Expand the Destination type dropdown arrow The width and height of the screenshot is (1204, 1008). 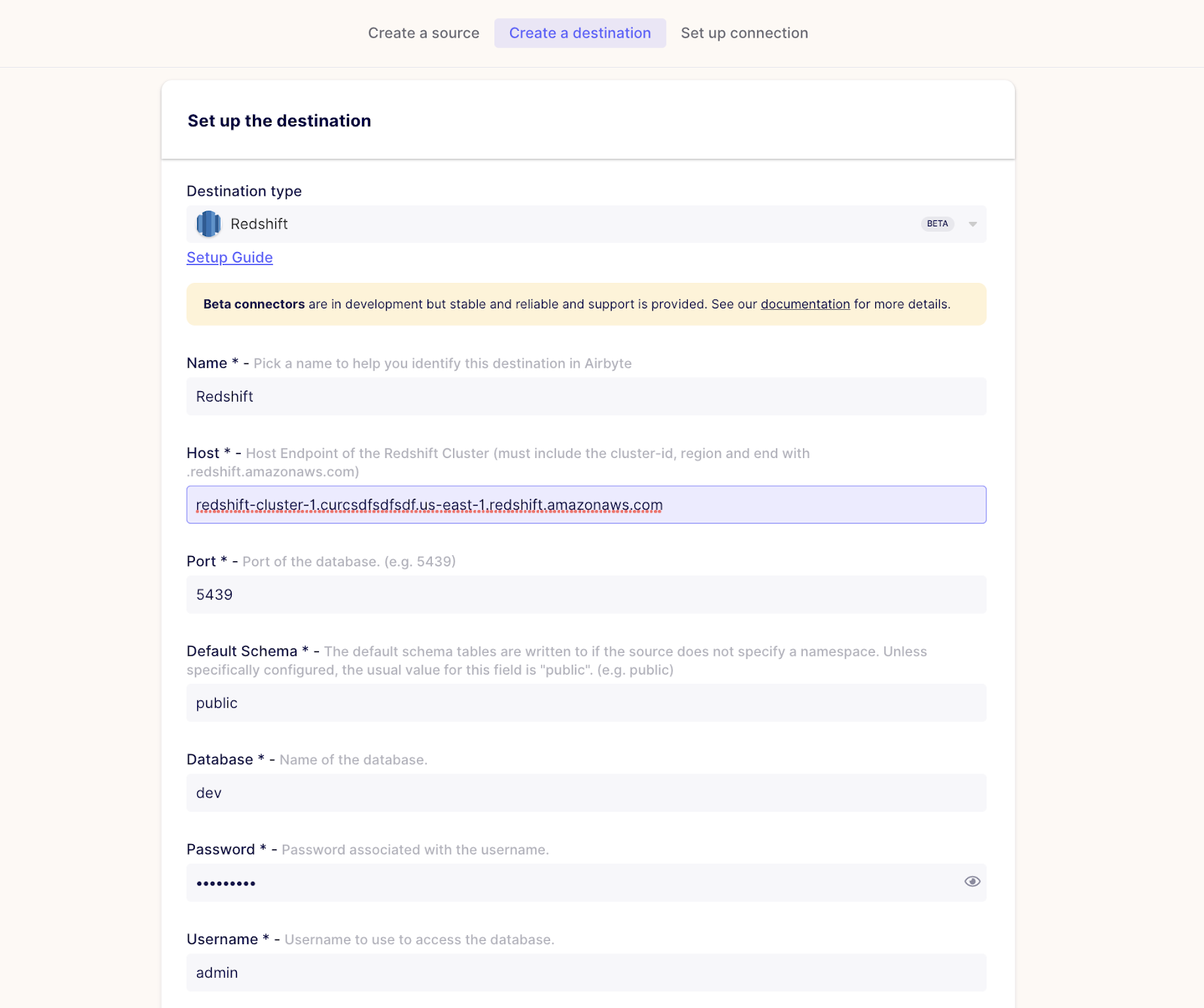972,224
